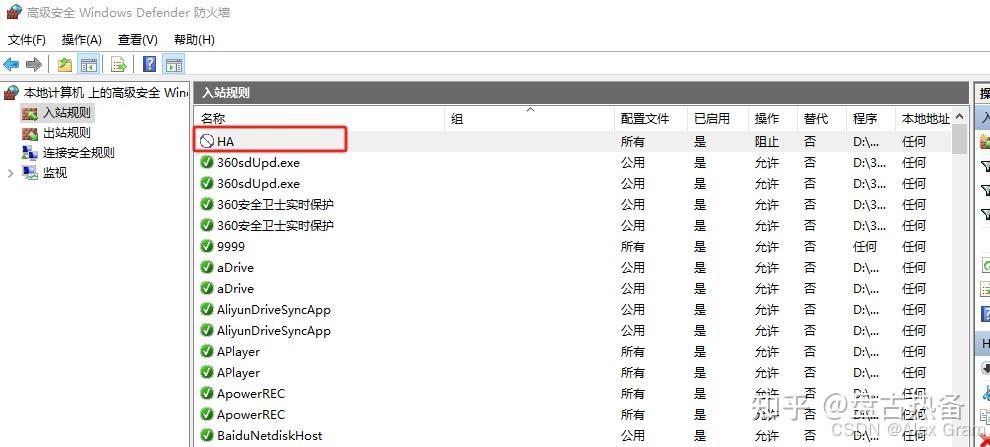The width and height of the screenshot is (990, 447).
Task: Click the Forward arrow toolbar icon
Action: coord(34,65)
